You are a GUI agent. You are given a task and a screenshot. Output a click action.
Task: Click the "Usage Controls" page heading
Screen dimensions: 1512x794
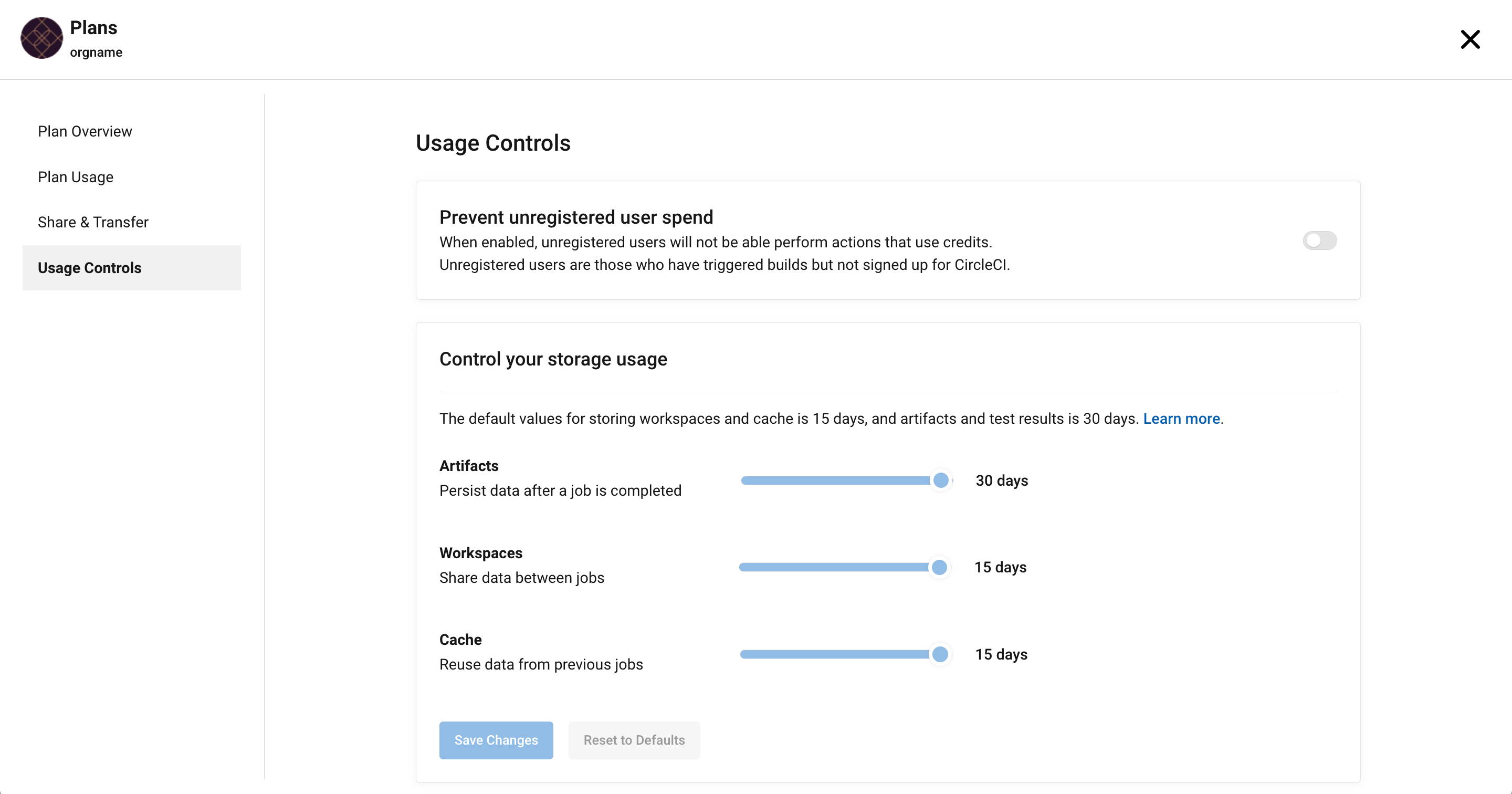(x=493, y=143)
